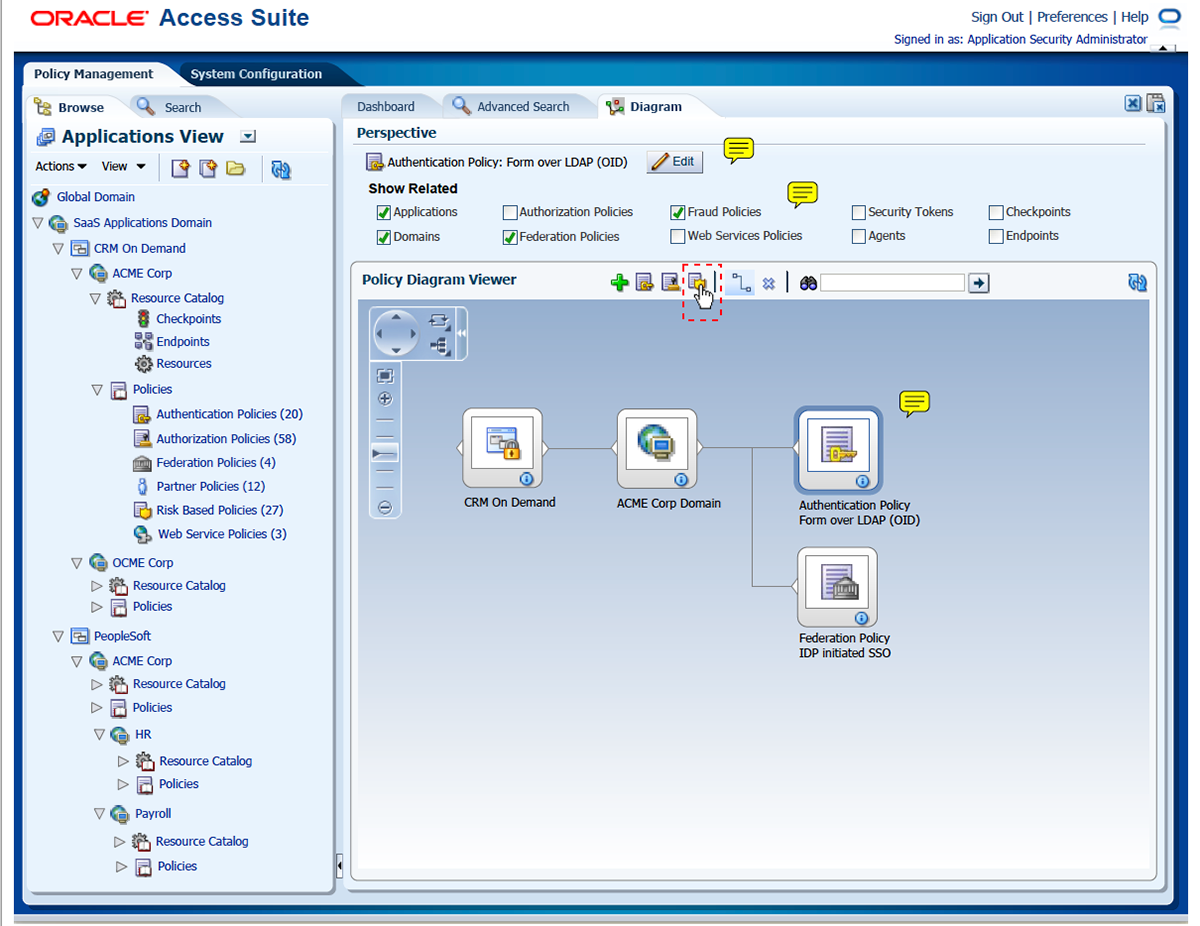Click the info icon on the ACME Corp Domain node
Screen dimensions: 1200x926
(x=681, y=479)
